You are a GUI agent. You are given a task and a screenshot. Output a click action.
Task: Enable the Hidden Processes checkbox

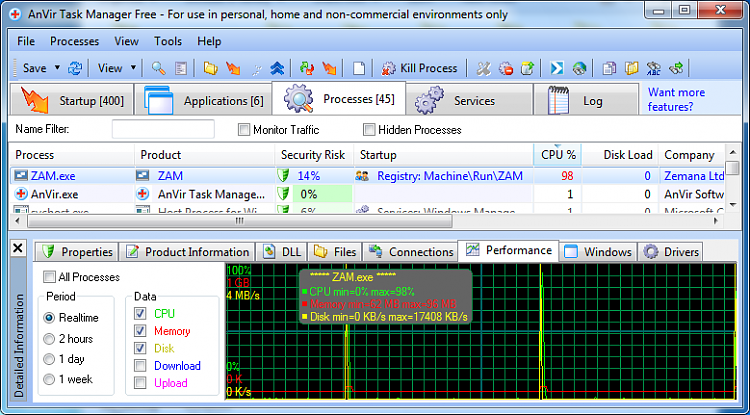[x=369, y=130]
